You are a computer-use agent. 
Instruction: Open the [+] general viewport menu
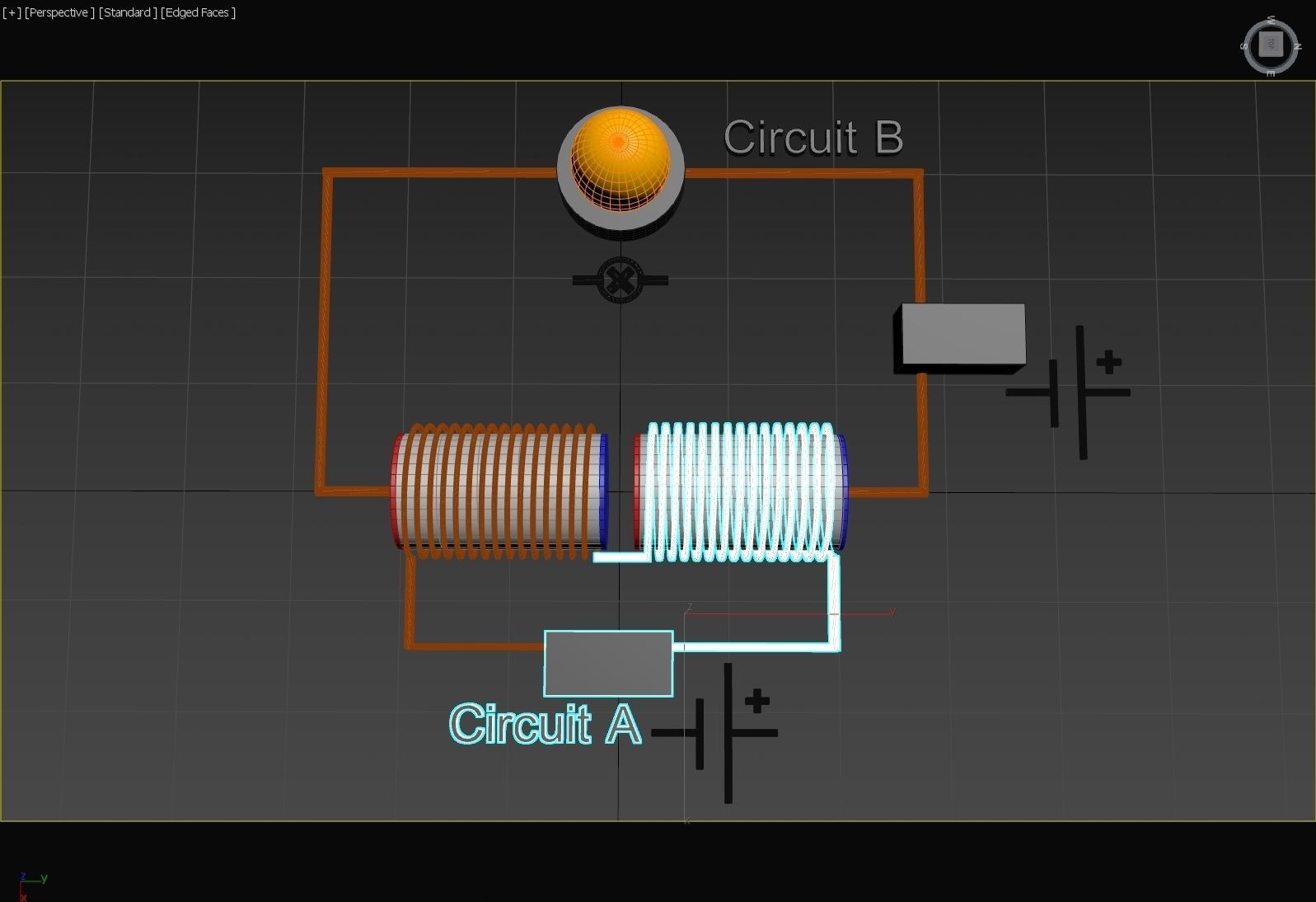coord(12,12)
